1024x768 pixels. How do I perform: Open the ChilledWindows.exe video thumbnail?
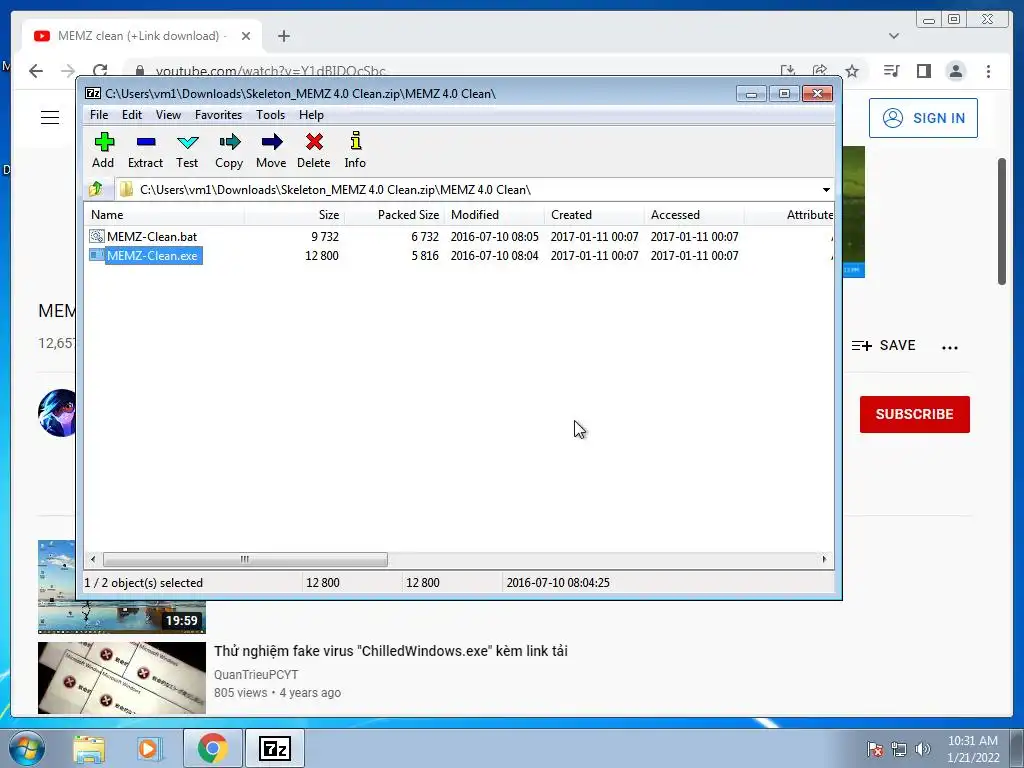click(x=121, y=678)
